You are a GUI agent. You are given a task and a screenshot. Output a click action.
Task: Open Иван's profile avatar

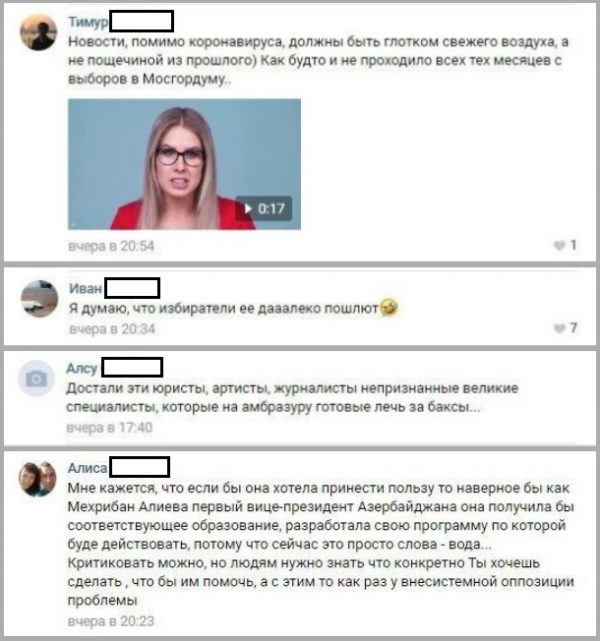coord(39,298)
